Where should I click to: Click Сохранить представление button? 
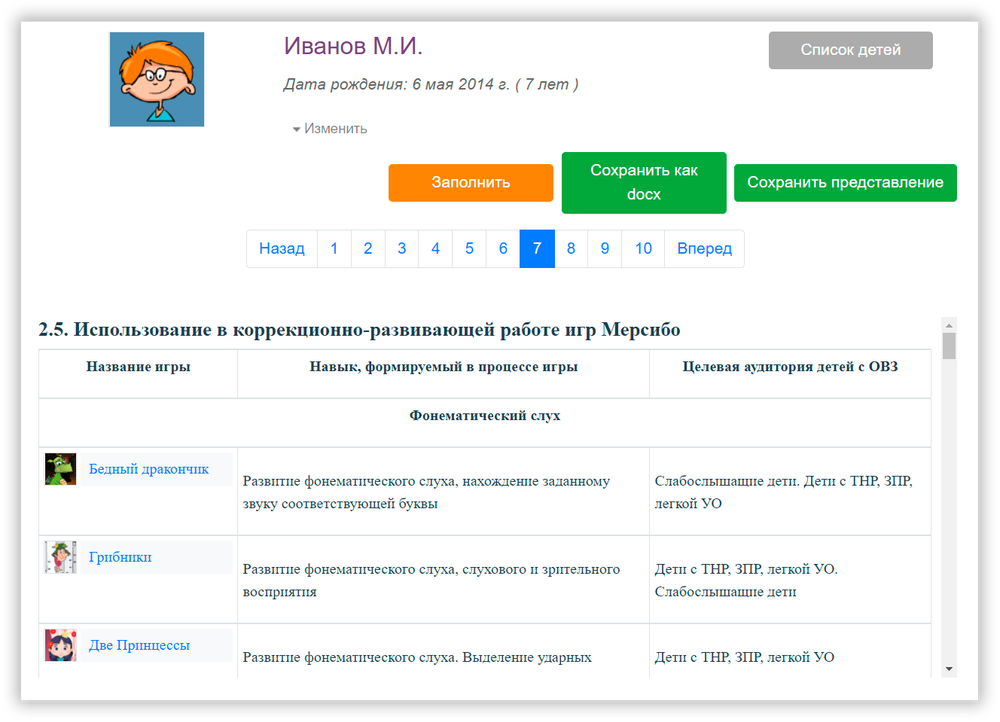[x=845, y=182]
